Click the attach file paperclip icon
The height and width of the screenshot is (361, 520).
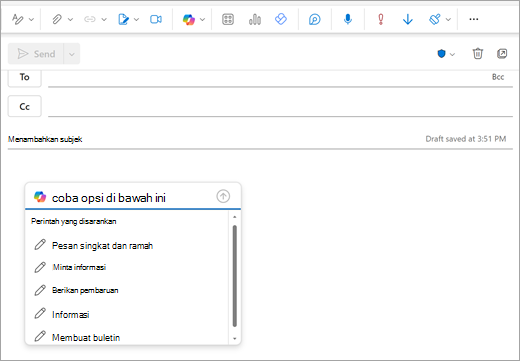57,19
